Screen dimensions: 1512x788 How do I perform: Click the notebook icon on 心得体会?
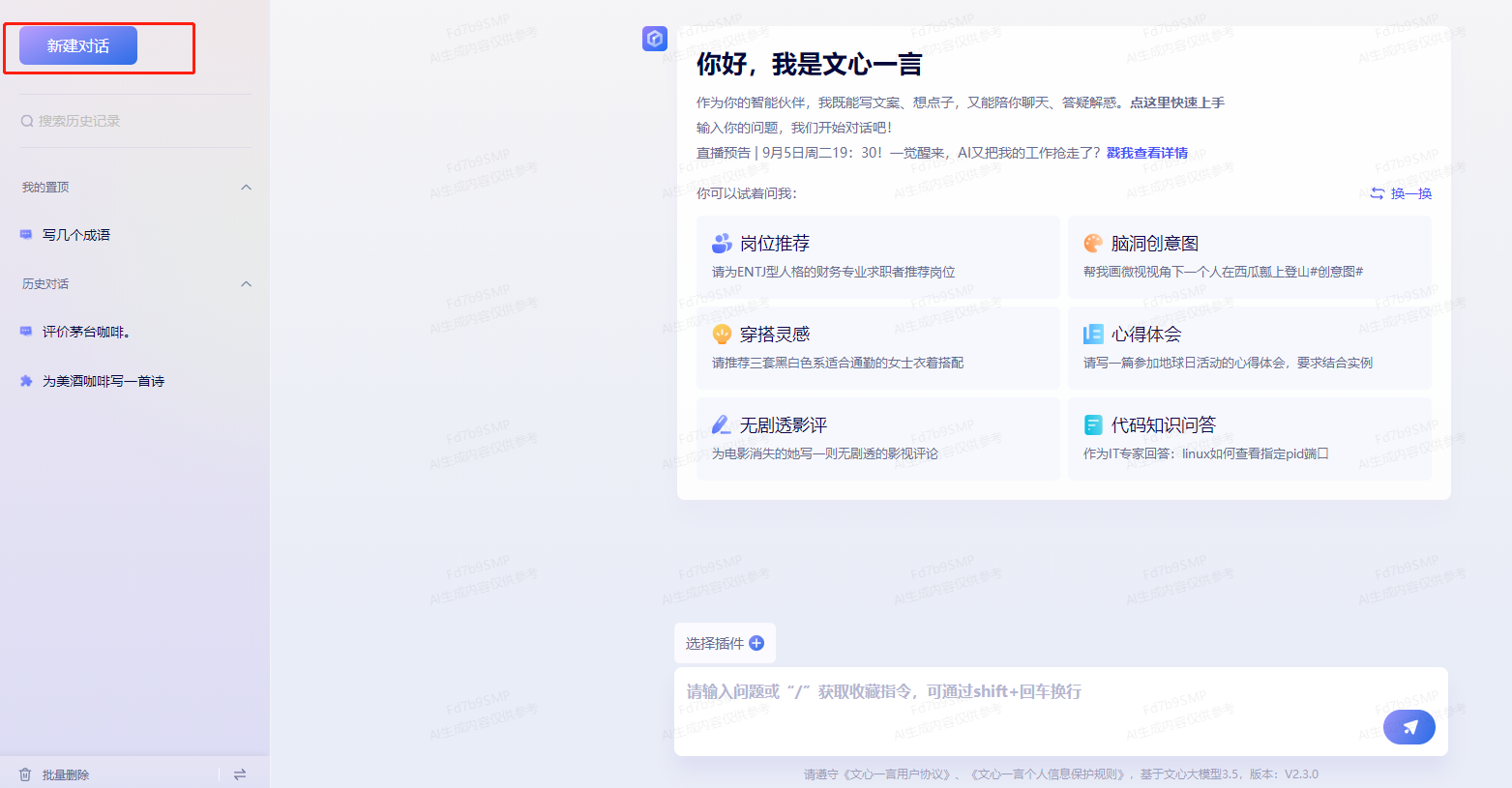pos(1093,334)
